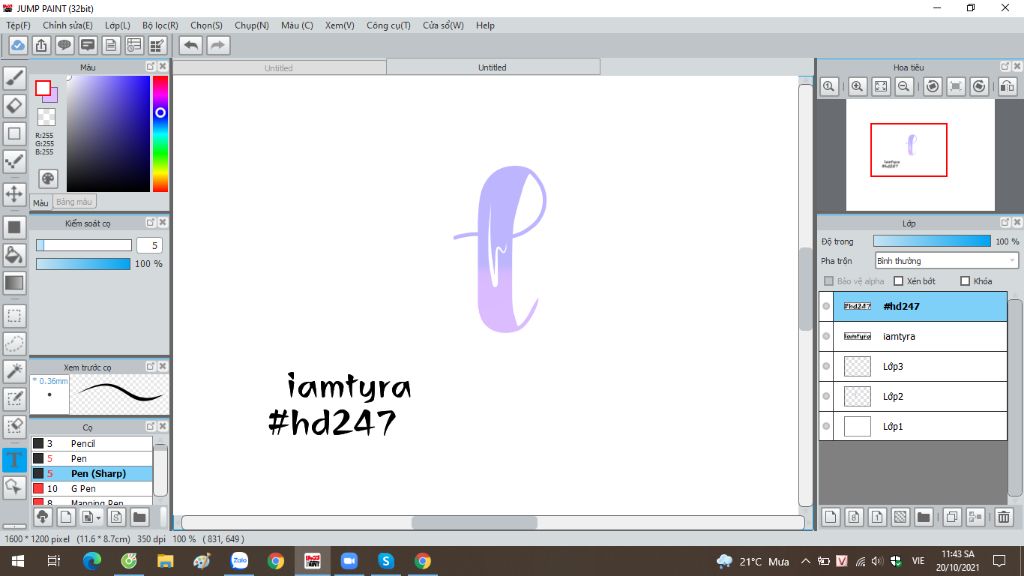Adjust the Độ trong opacity slider
This screenshot has height=576, width=1024.
point(932,242)
